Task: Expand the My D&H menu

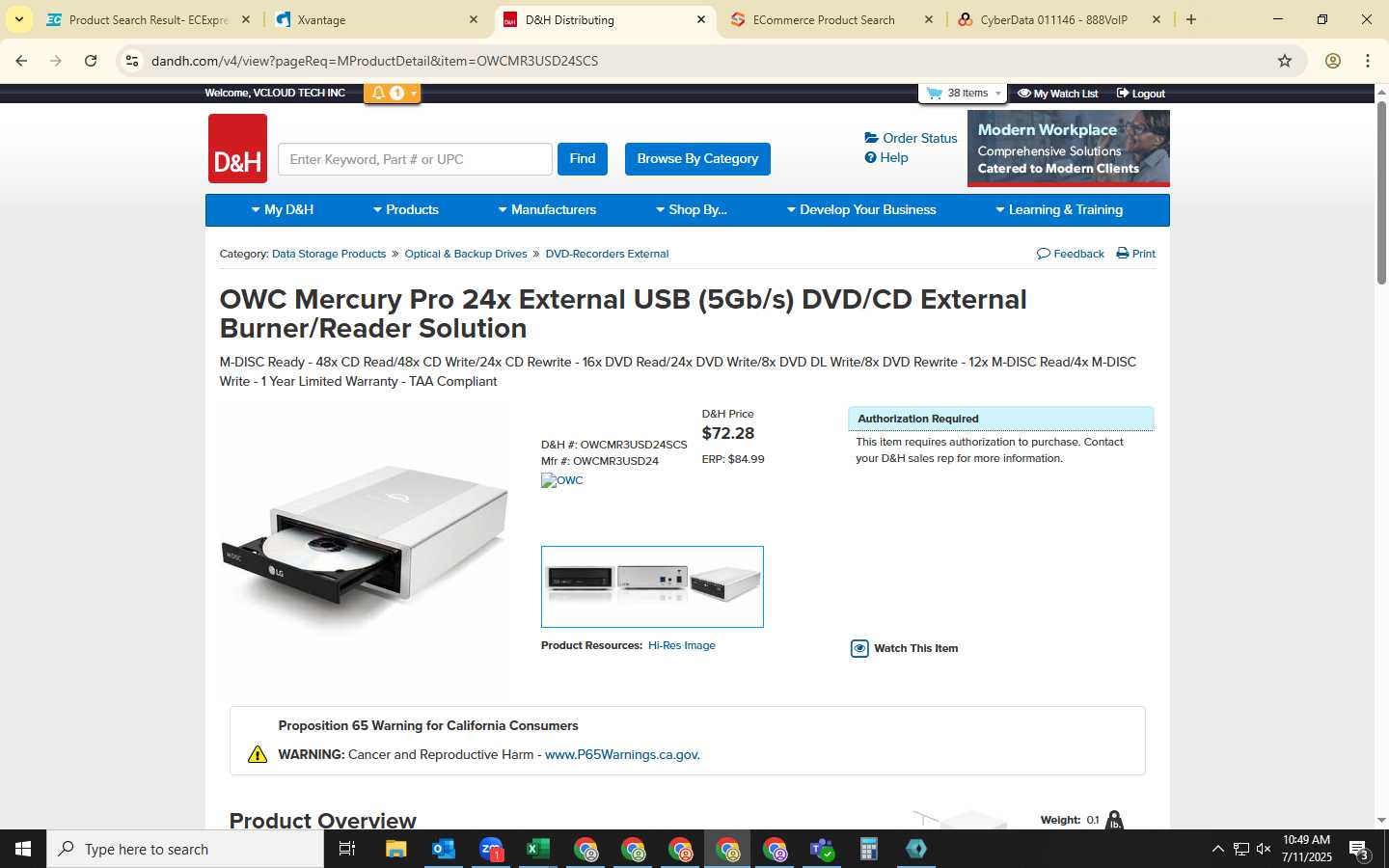Action: (282, 209)
